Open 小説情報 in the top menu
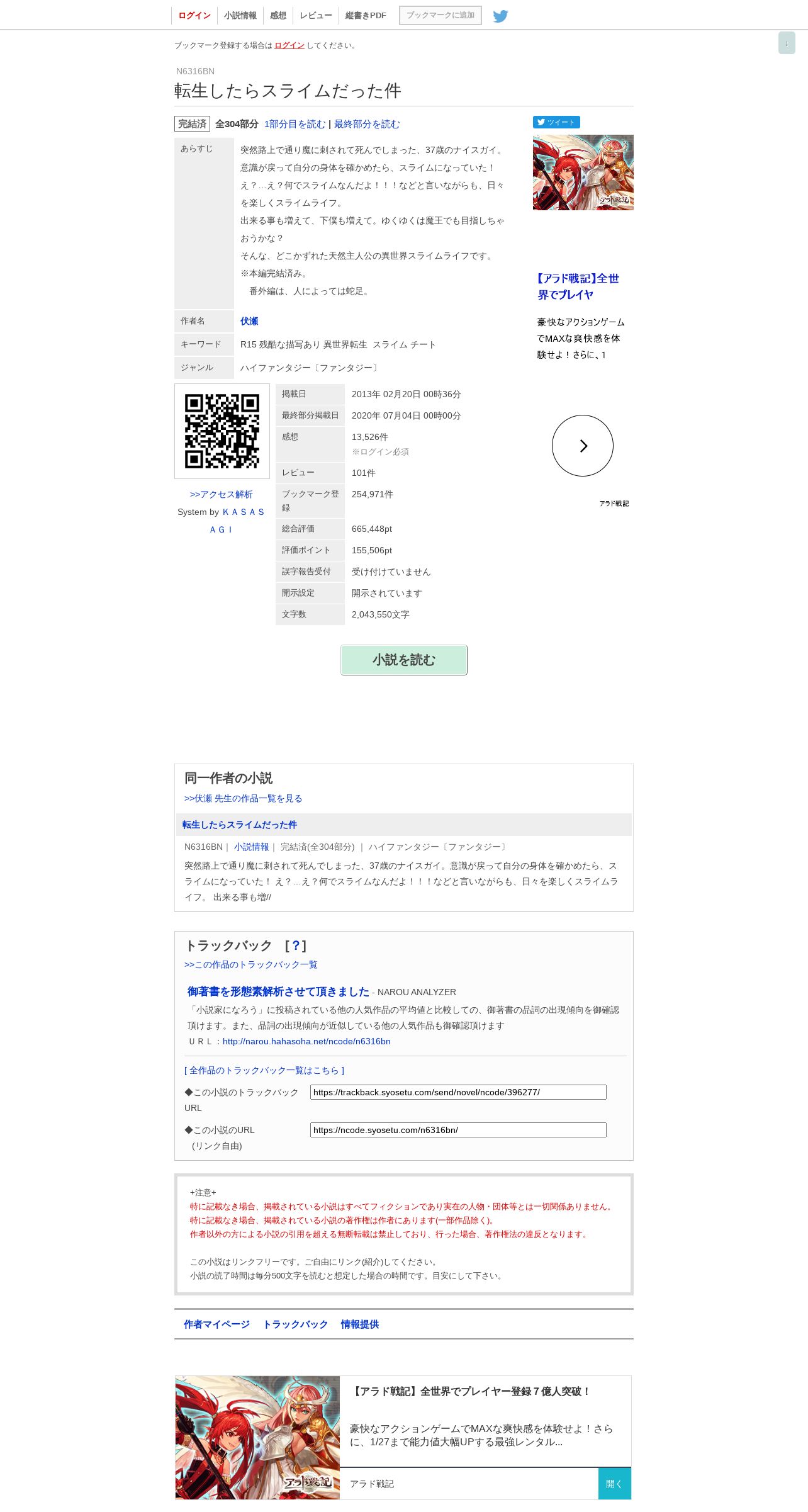808x1512 pixels. click(240, 16)
